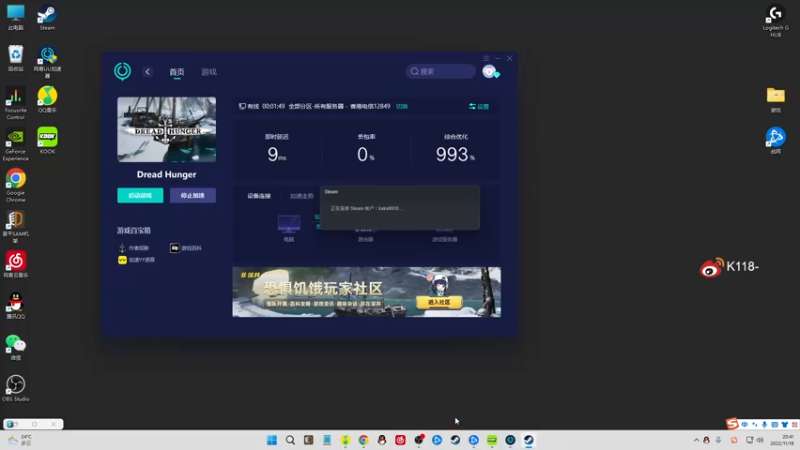Select the 设备连接 tab
The width and height of the screenshot is (800, 450).
click(259, 196)
